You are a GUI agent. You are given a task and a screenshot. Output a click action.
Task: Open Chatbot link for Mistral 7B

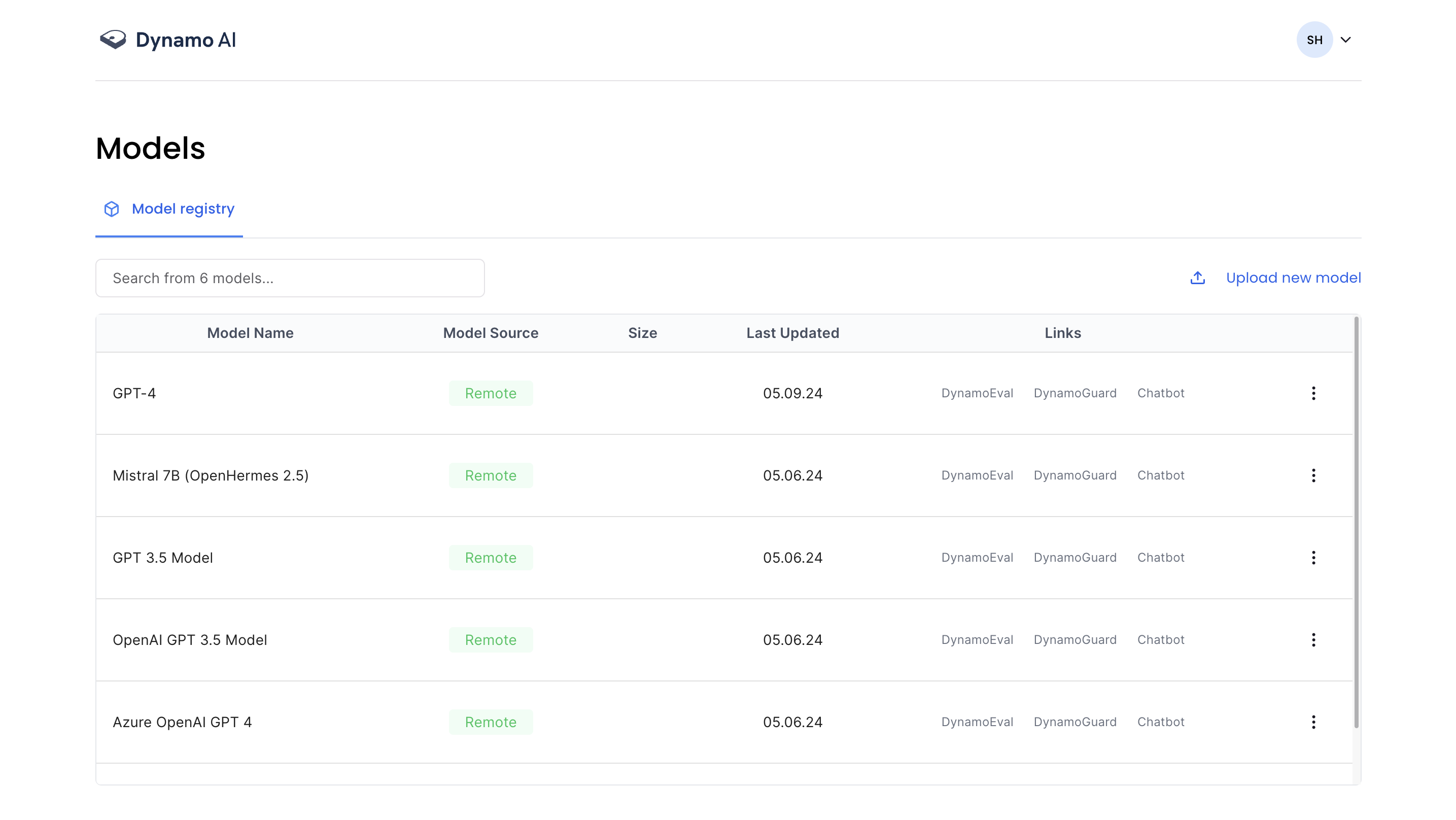1160,475
